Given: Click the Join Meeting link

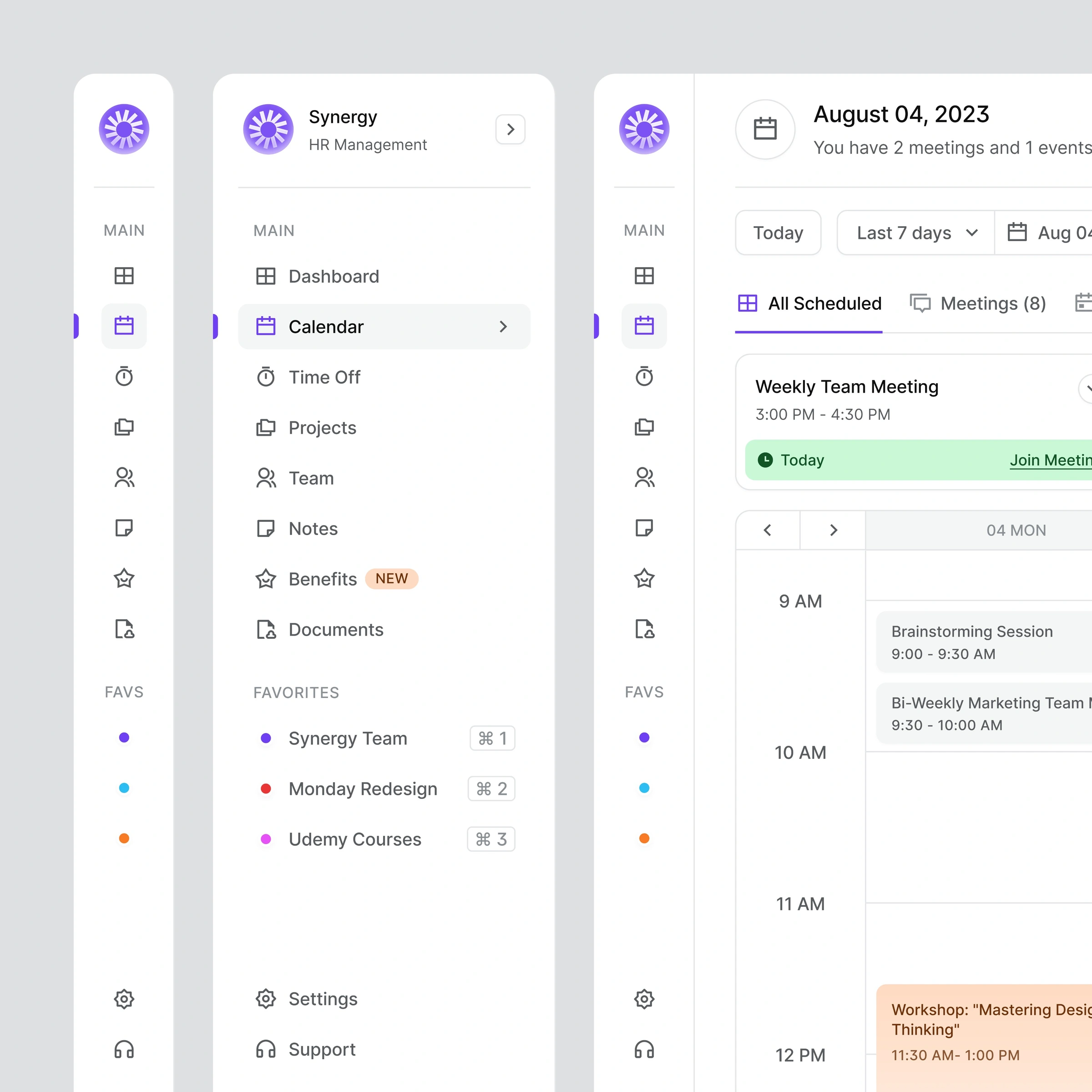Looking at the screenshot, I should pyautogui.click(x=1051, y=460).
